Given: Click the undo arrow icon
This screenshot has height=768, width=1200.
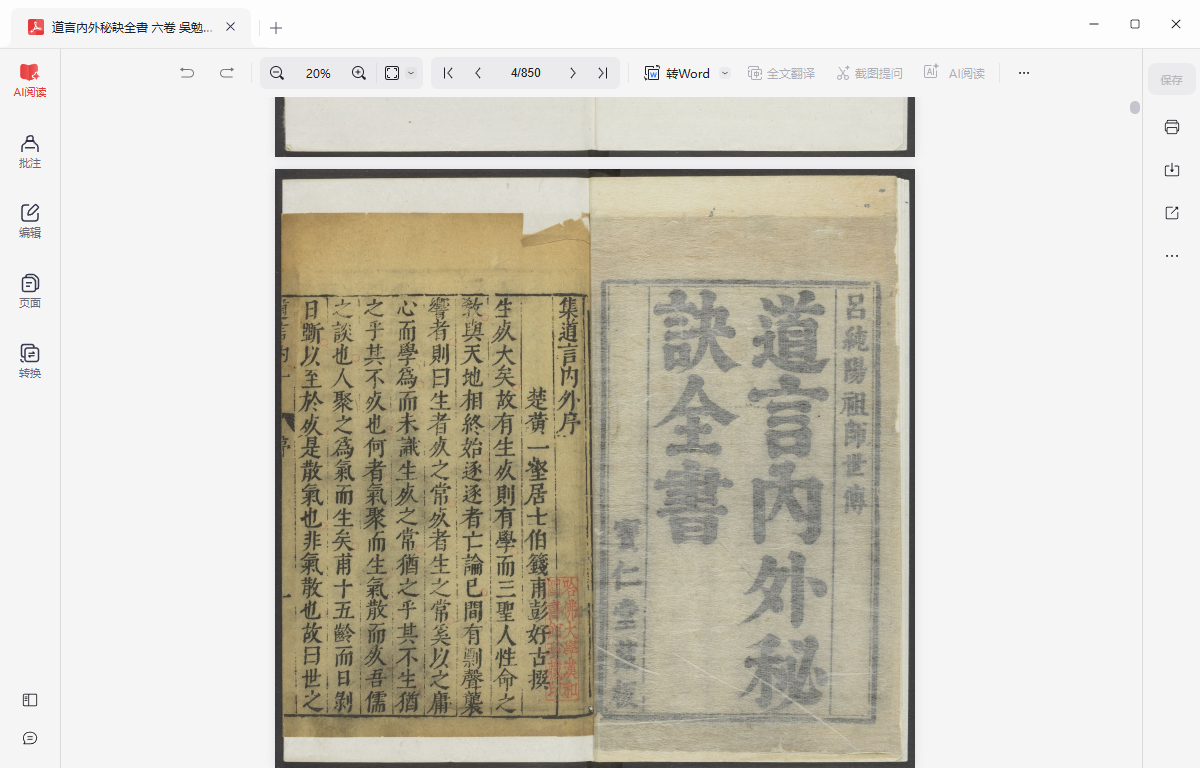Looking at the screenshot, I should [187, 73].
